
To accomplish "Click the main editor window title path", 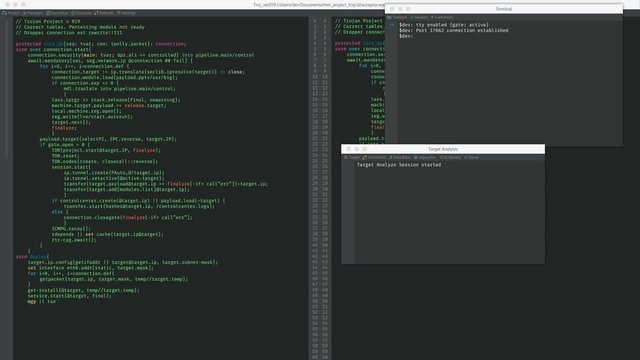I will (x=319, y=4).
